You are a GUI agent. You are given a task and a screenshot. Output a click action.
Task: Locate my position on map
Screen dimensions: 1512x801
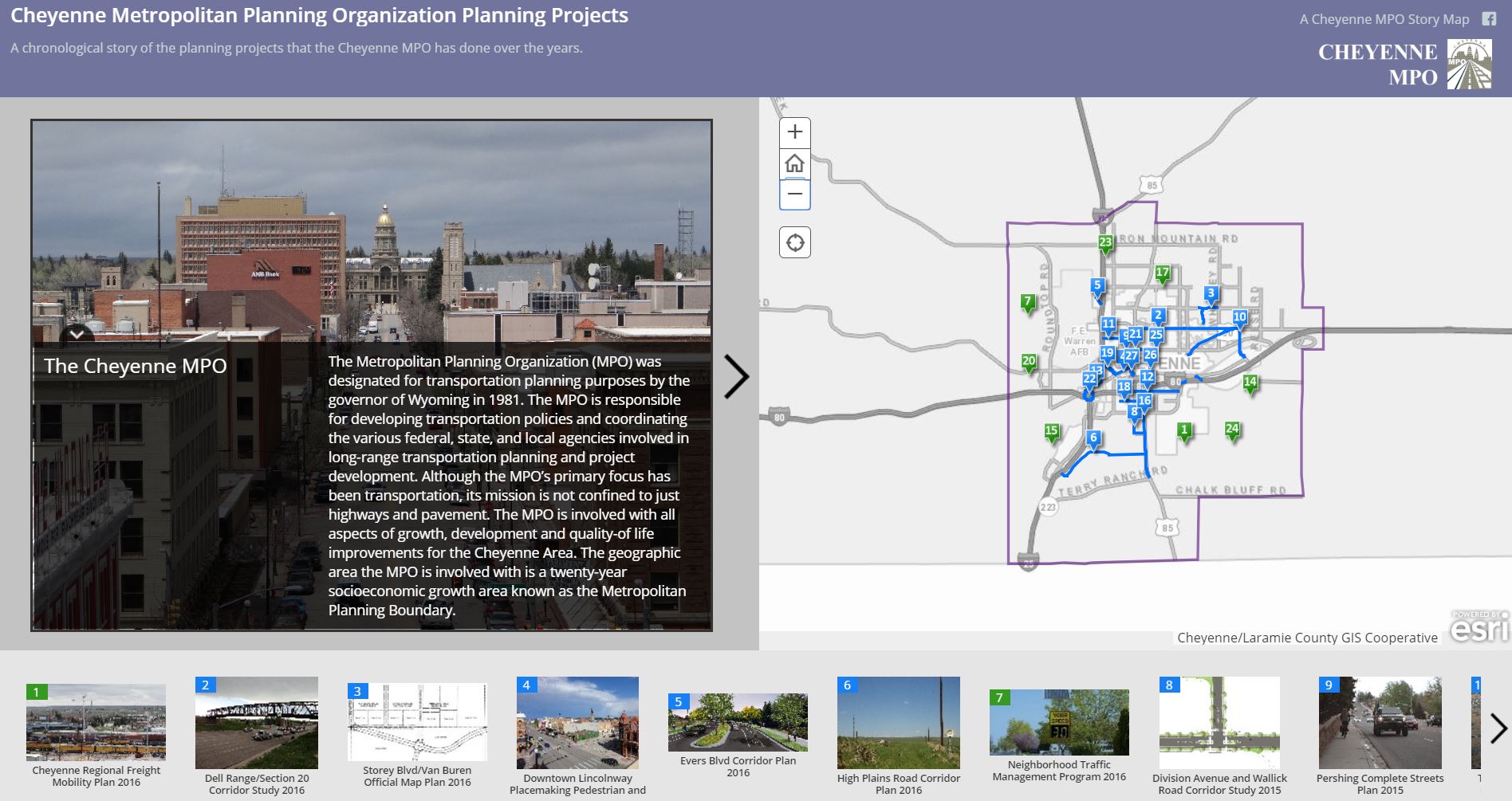coord(794,242)
